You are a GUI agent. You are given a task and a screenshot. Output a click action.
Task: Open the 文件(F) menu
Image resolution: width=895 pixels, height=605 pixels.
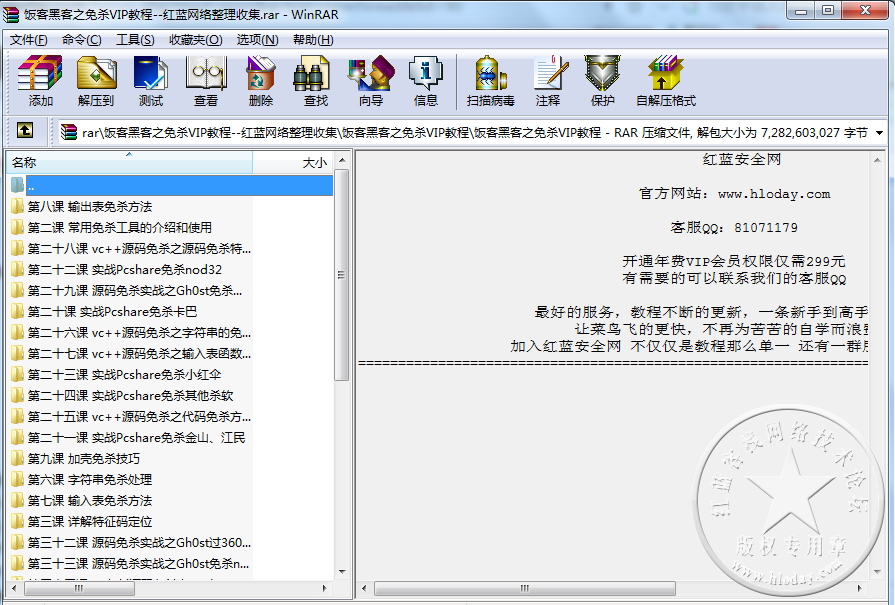point(29,40)
